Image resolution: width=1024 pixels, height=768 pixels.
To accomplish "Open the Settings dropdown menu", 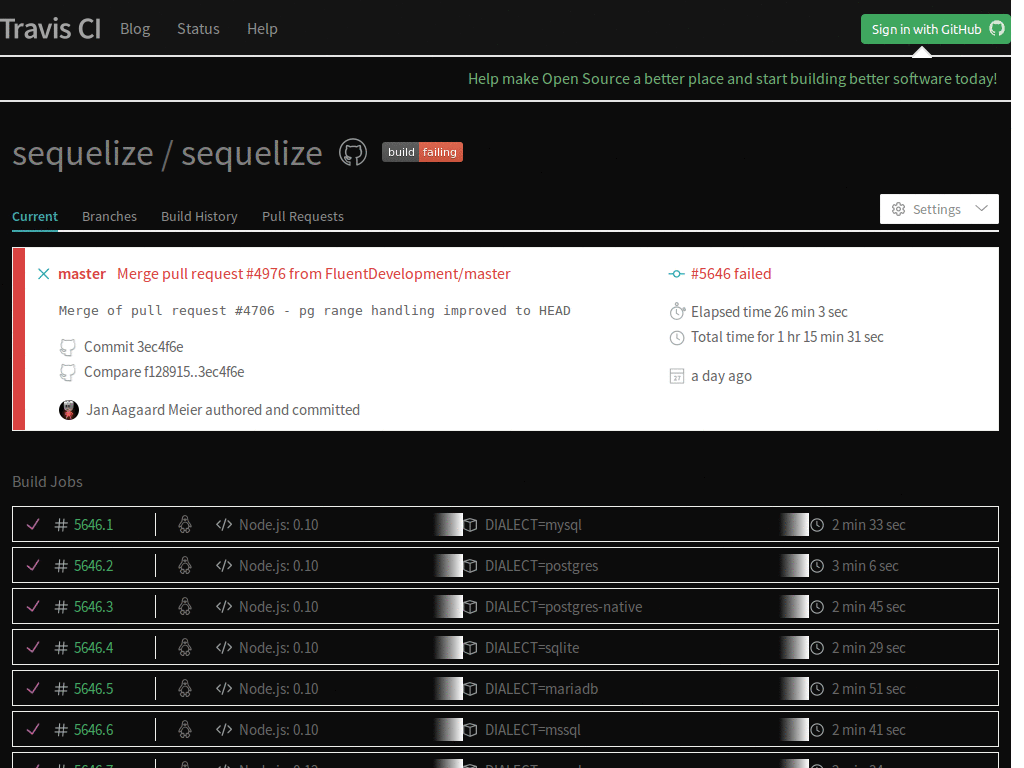I will [938, 209].
